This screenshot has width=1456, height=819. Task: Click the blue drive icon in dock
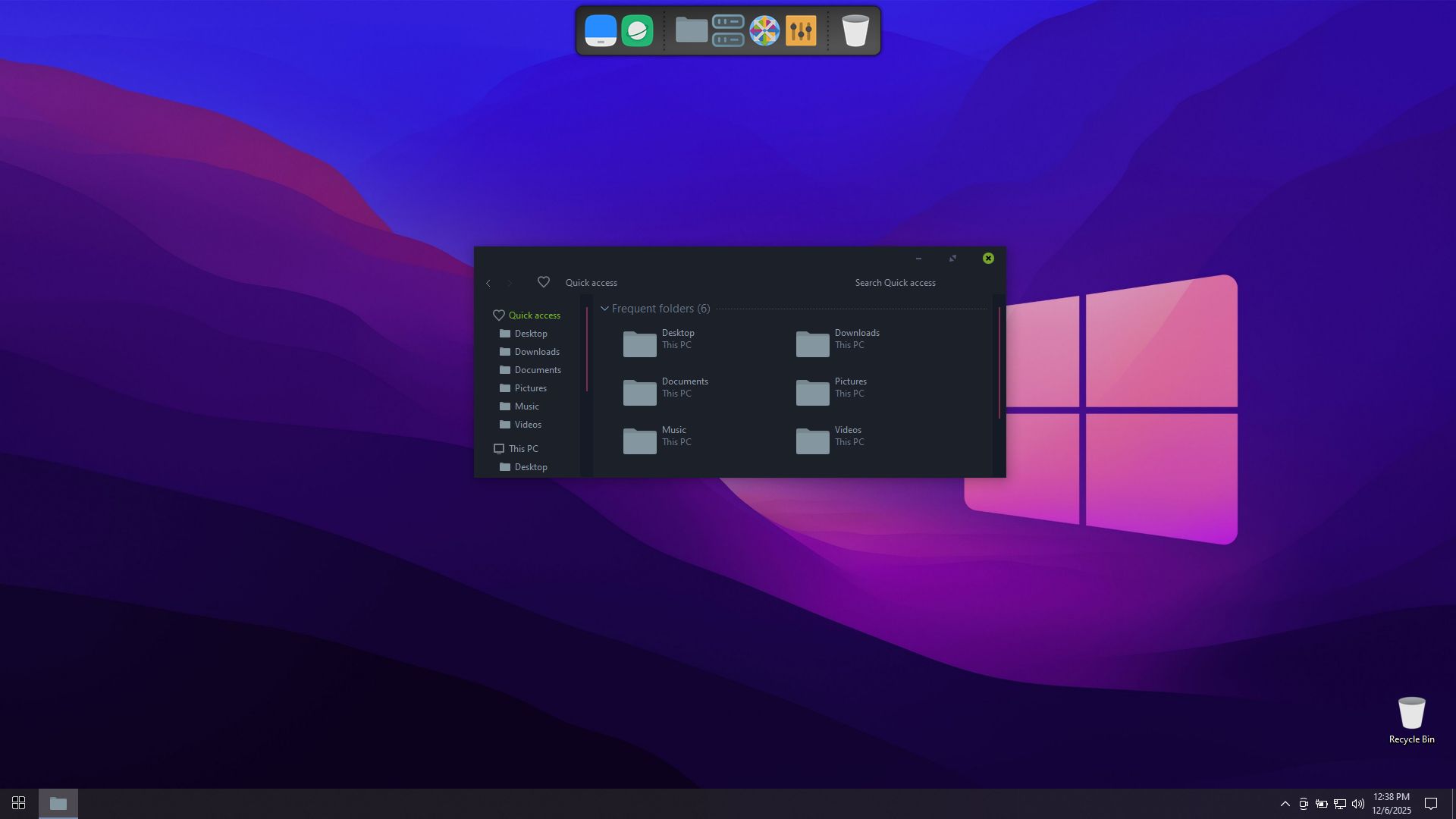(x=601, y=31)
